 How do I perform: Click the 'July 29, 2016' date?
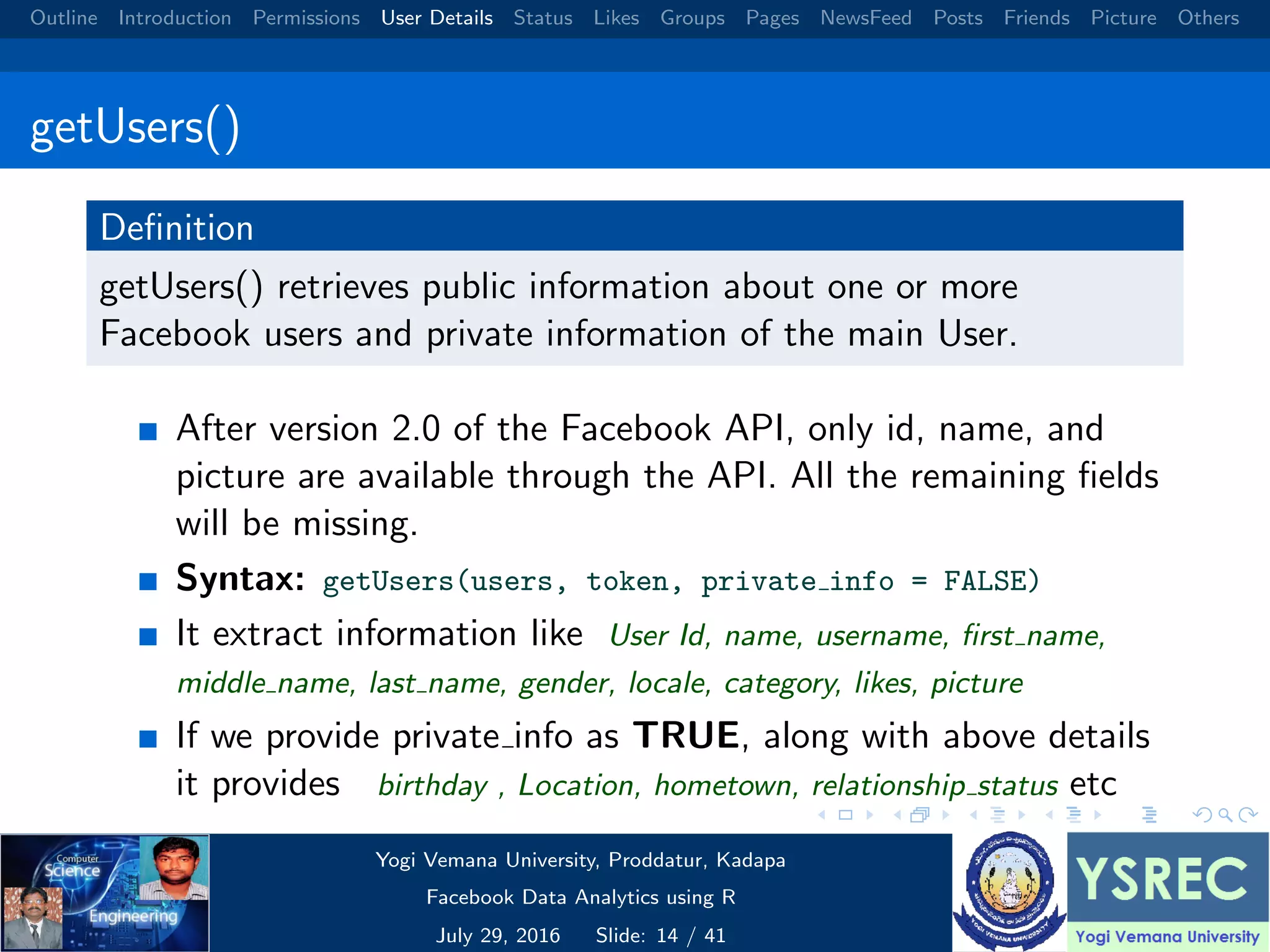coord(498,935)
